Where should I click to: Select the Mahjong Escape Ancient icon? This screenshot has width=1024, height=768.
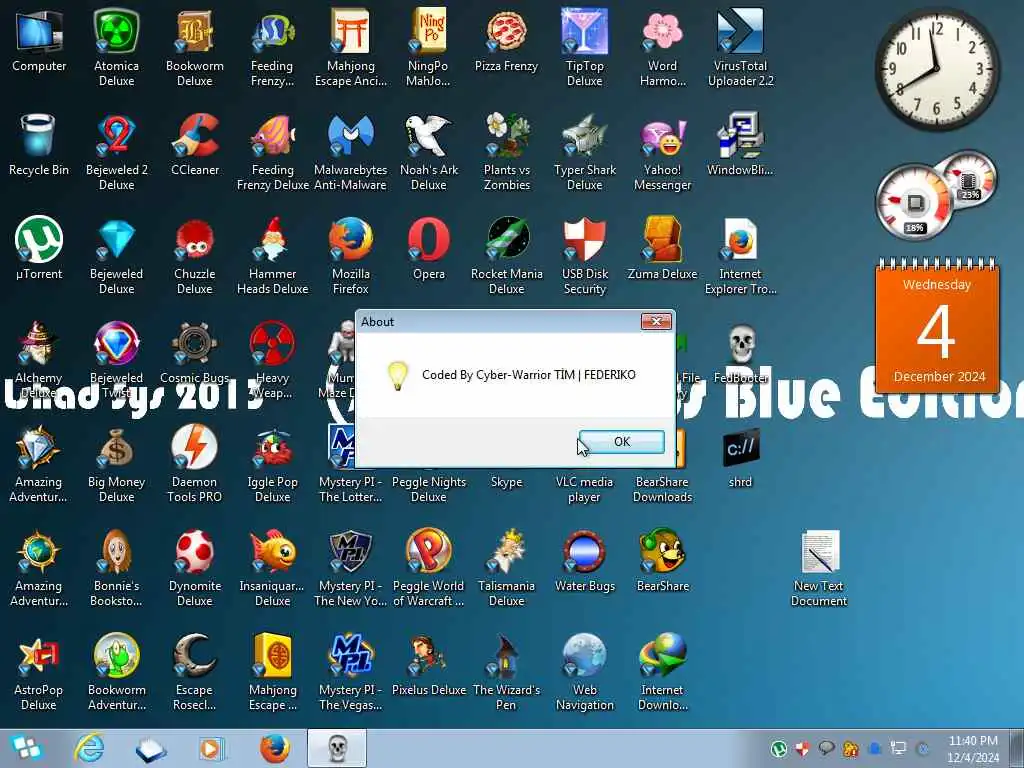pos(351,47)
